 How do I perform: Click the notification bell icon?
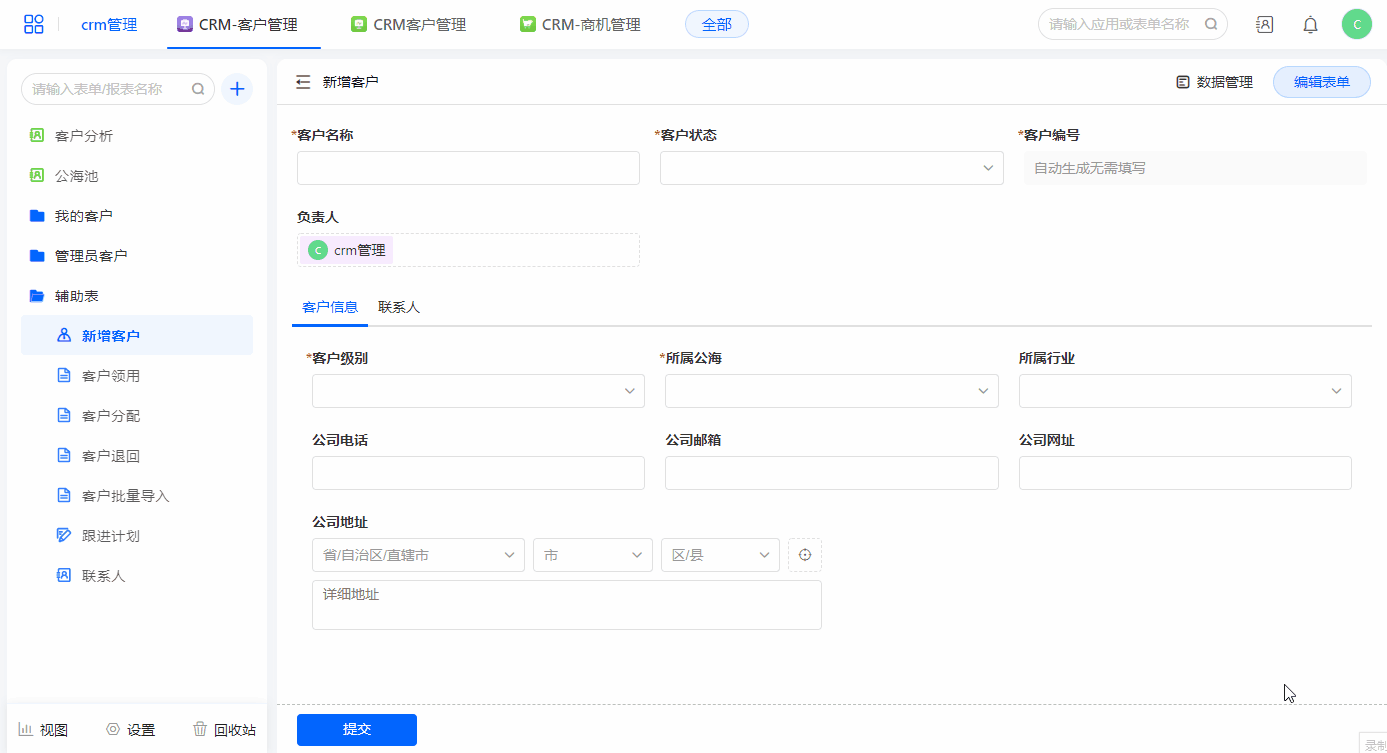1310,25
